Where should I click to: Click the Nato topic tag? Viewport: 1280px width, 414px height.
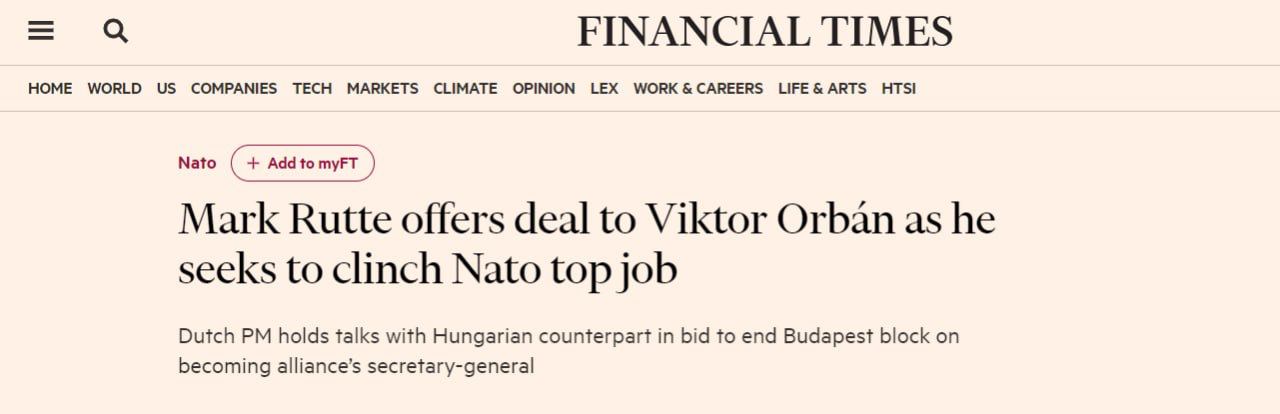tap(197, 163)
